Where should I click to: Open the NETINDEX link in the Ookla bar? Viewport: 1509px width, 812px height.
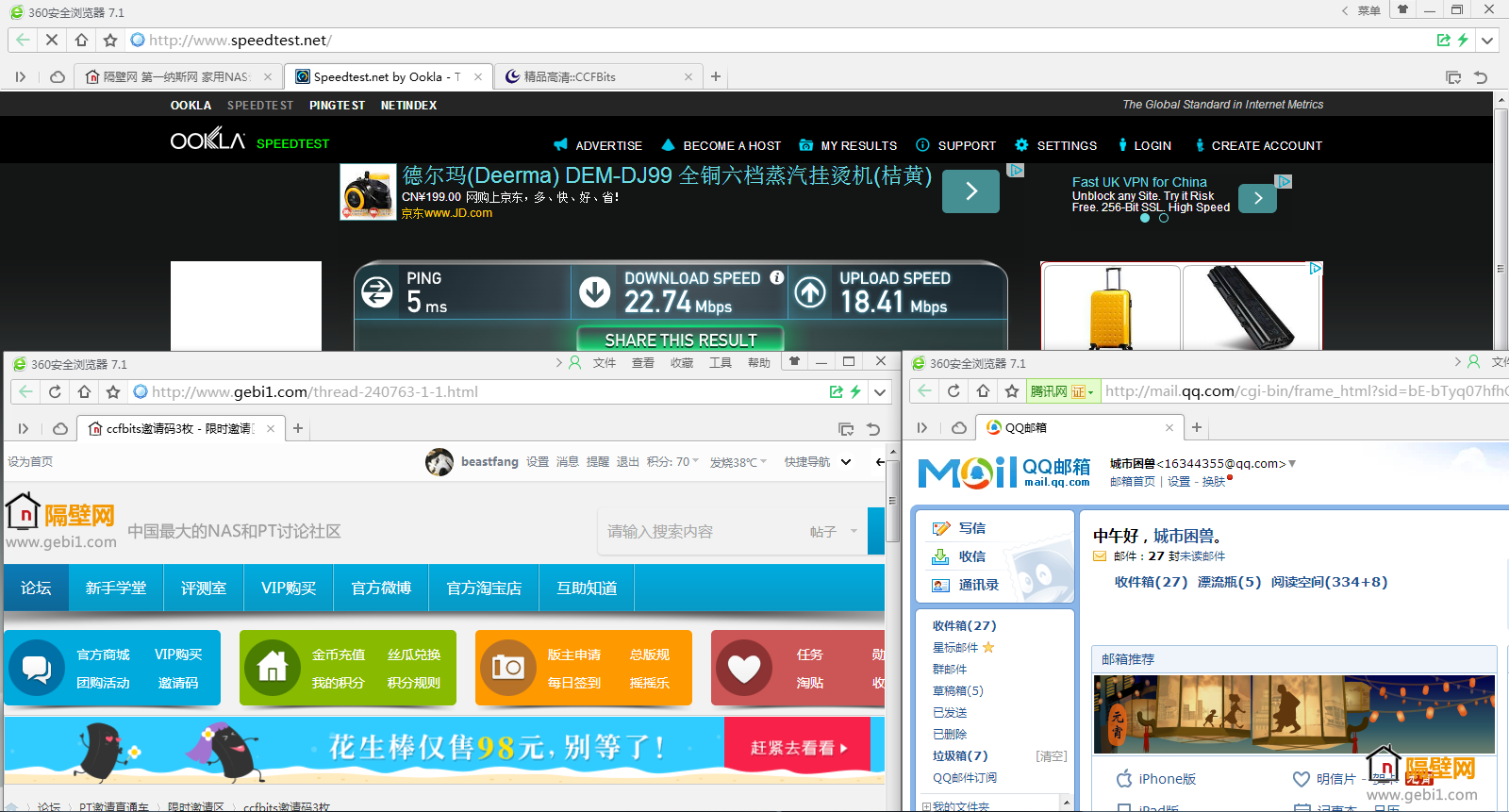[408, 106]
